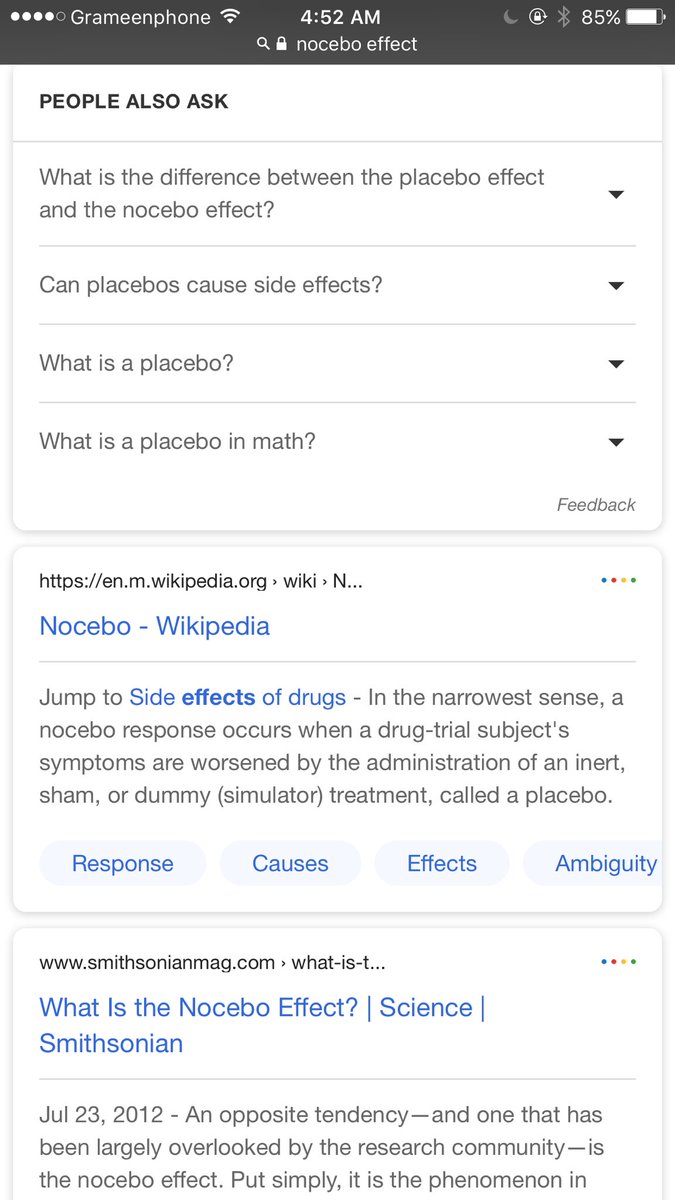
Task: Select the Ambiguity section chip
Action: [605, 863]
